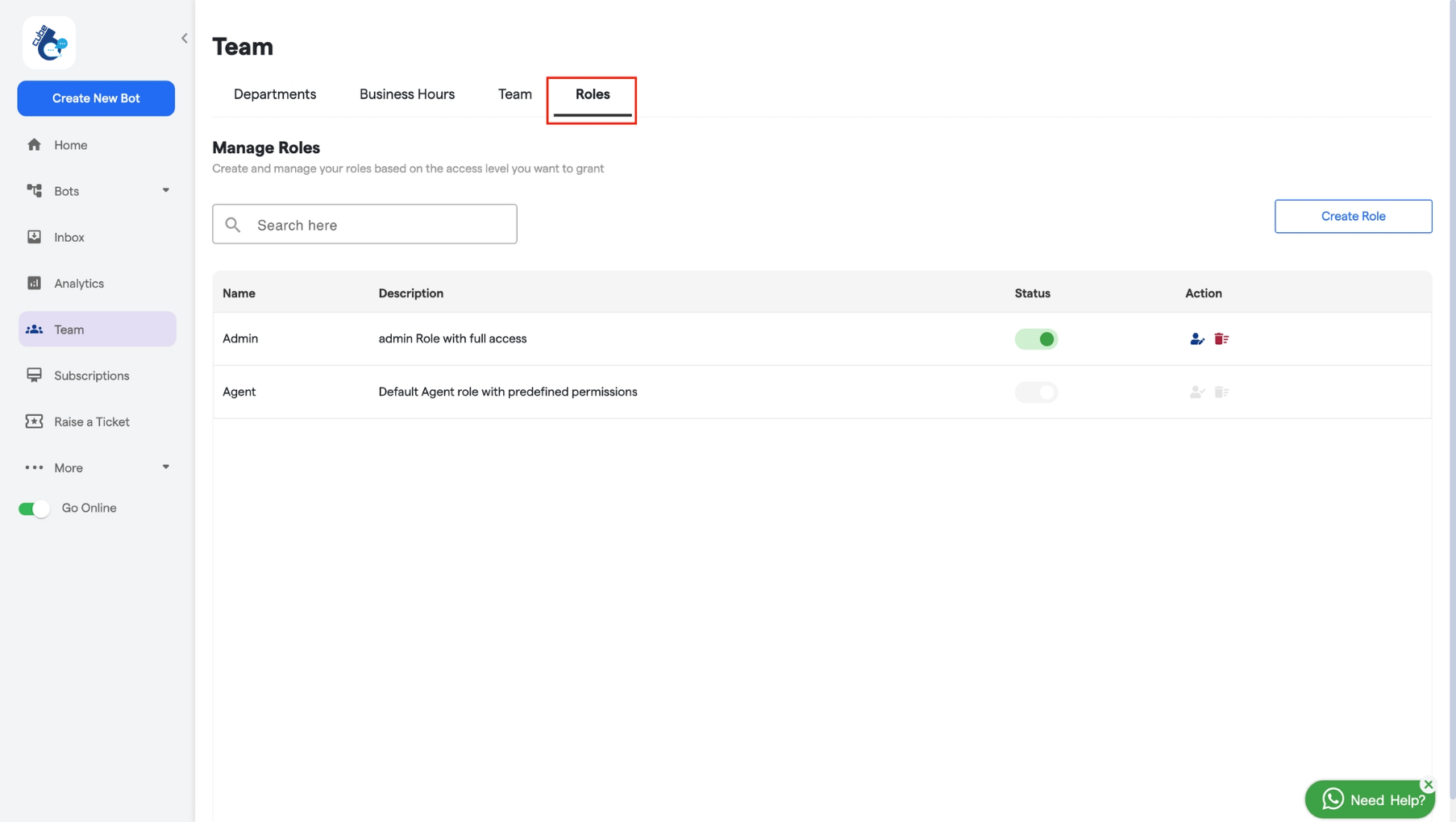
Task: Click 'Default Agent role with predefined permissions' text
Action: 508,392
